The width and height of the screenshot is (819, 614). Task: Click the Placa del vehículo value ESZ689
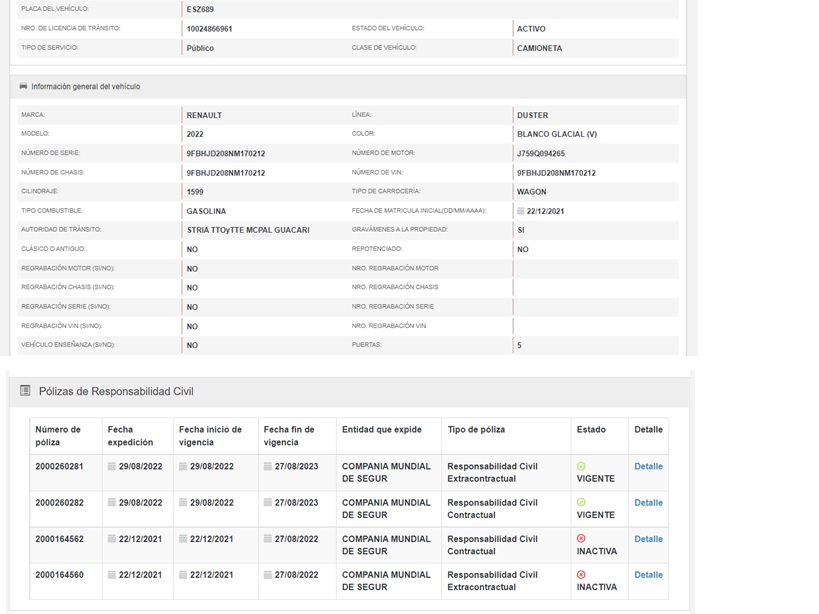tap(200, 9)
